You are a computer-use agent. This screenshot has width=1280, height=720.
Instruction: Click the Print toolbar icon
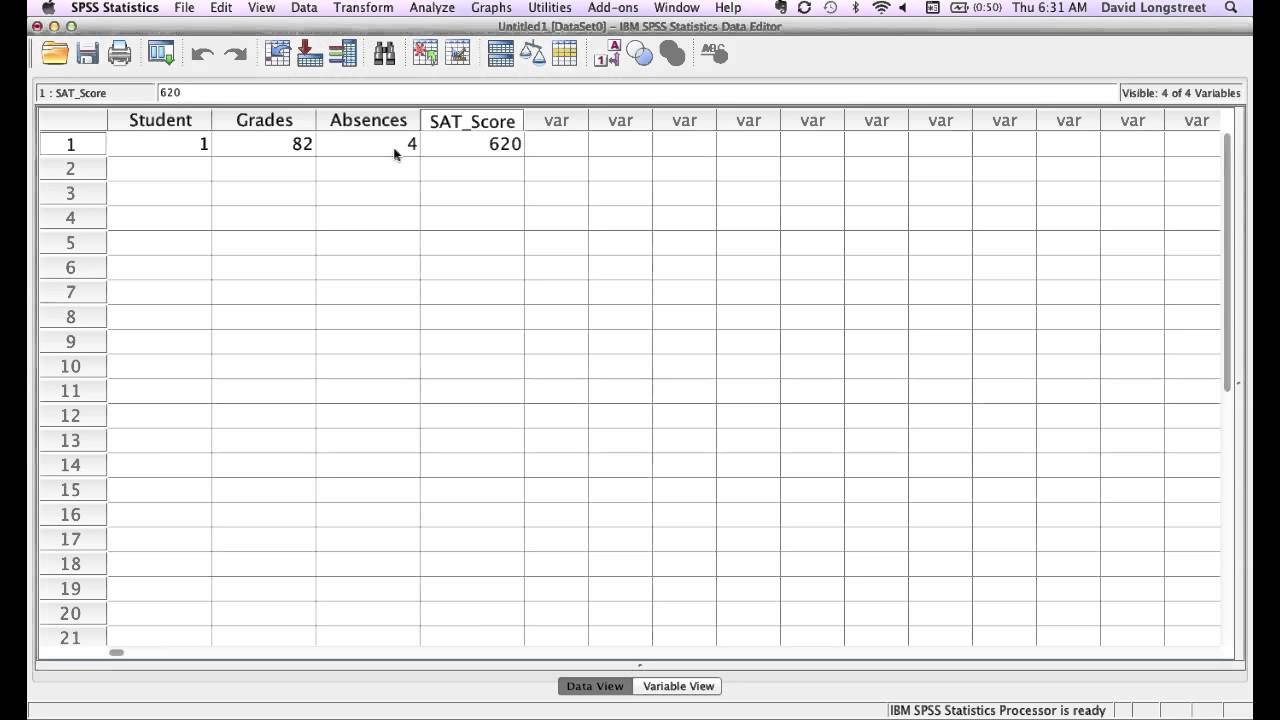pos(120,54)
